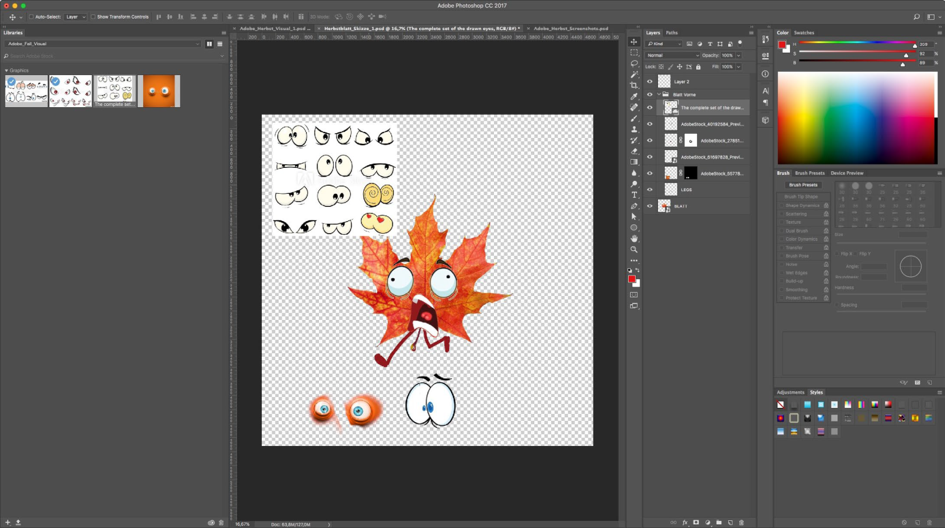Choose the Hand tool
This screenshot has width=945, height=528.
click(x=634, y=239)
